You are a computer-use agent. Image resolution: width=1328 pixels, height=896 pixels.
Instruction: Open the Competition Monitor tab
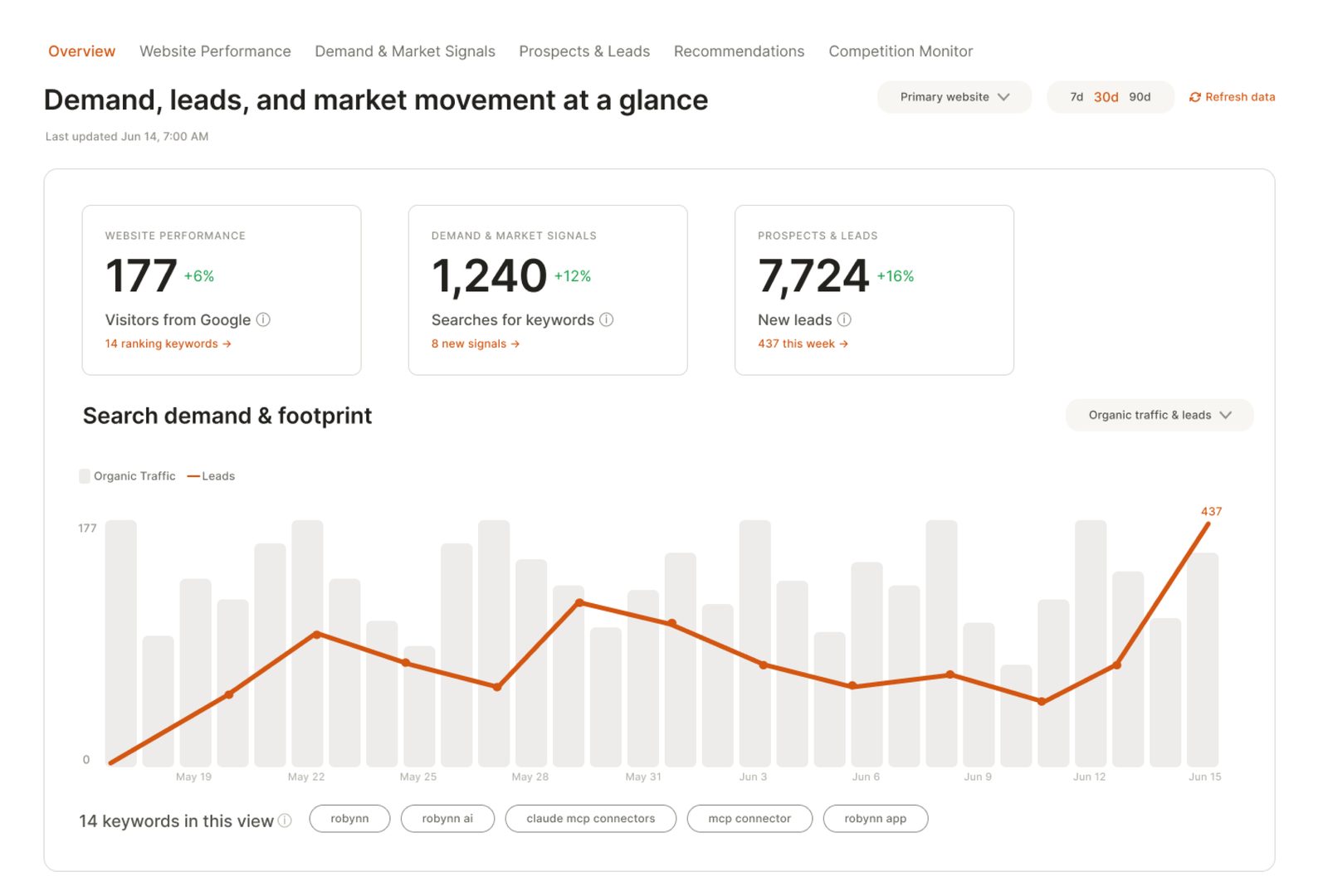coord(901,51)
